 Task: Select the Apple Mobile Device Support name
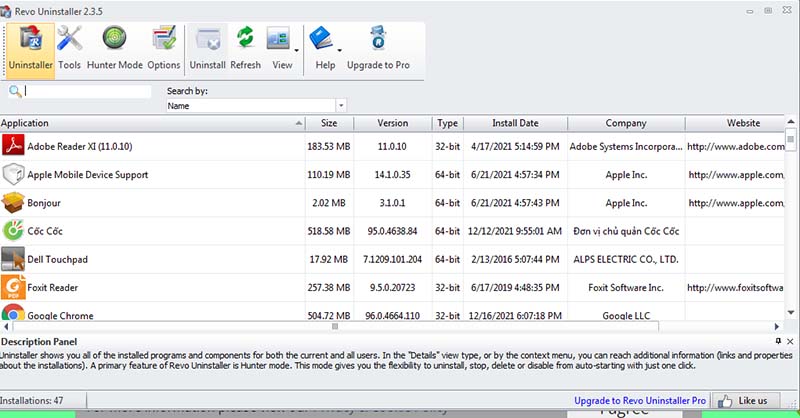88,175
